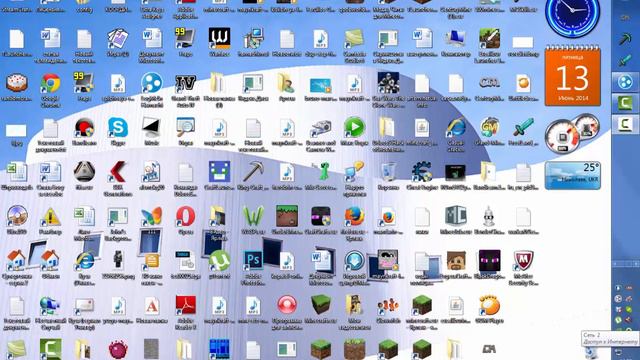640x360 pixels.
Task: Select the cake icon on the desktop
Action: (17, 84)
